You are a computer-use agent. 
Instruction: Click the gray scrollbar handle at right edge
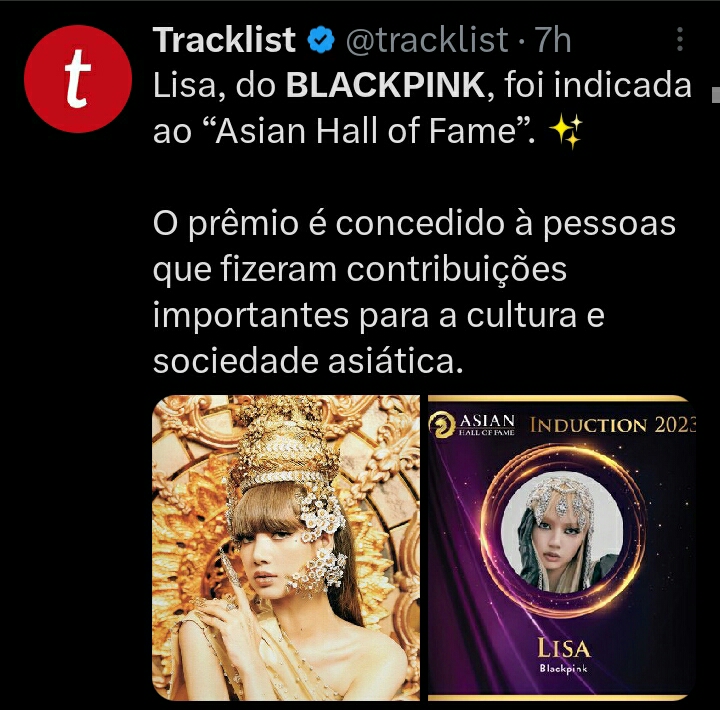tap(715, 95)
